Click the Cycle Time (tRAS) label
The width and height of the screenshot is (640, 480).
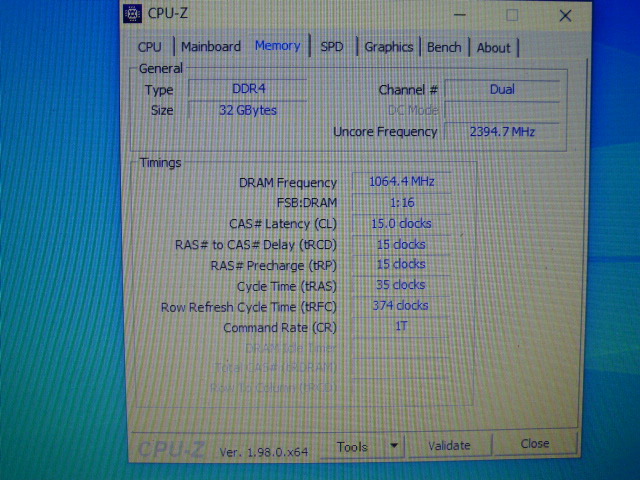[287, 287]
